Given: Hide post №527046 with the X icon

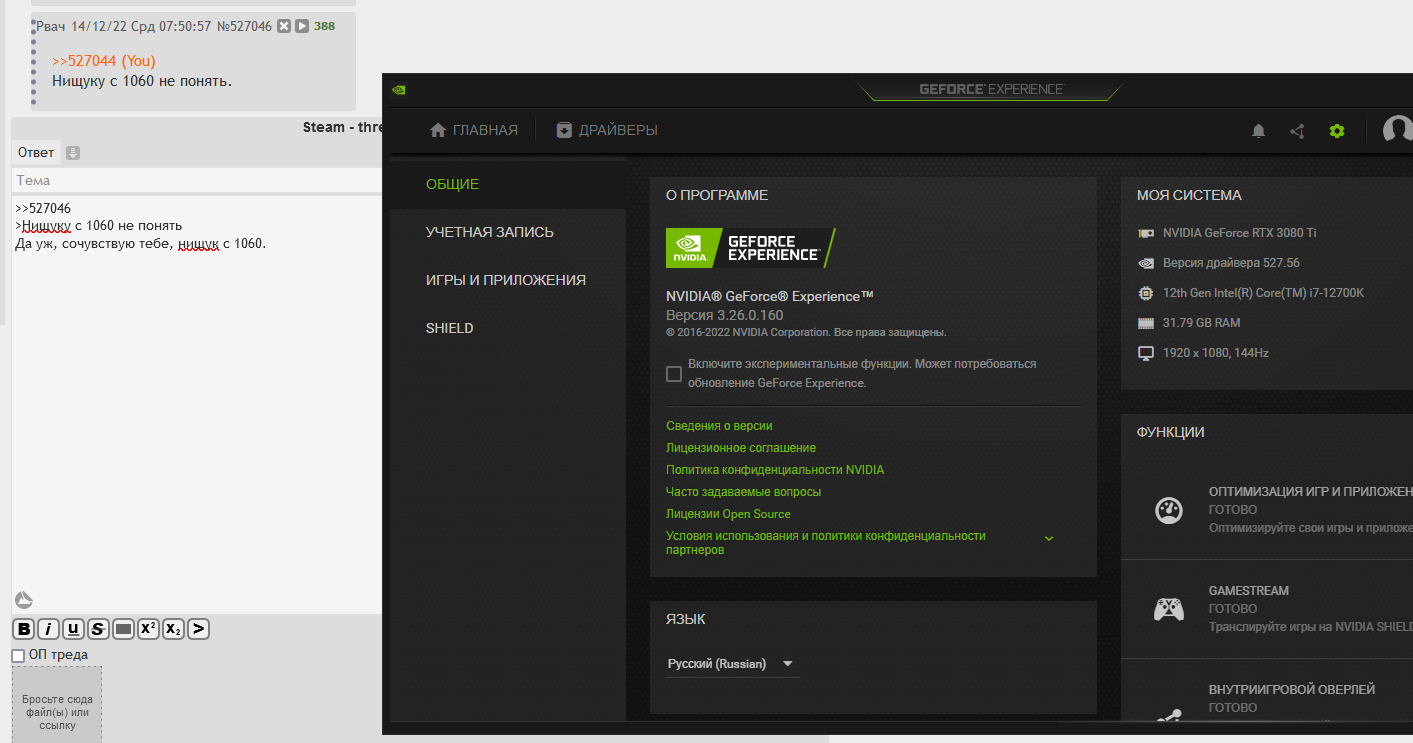Looking at the screenshot, I should coord(284,26).
